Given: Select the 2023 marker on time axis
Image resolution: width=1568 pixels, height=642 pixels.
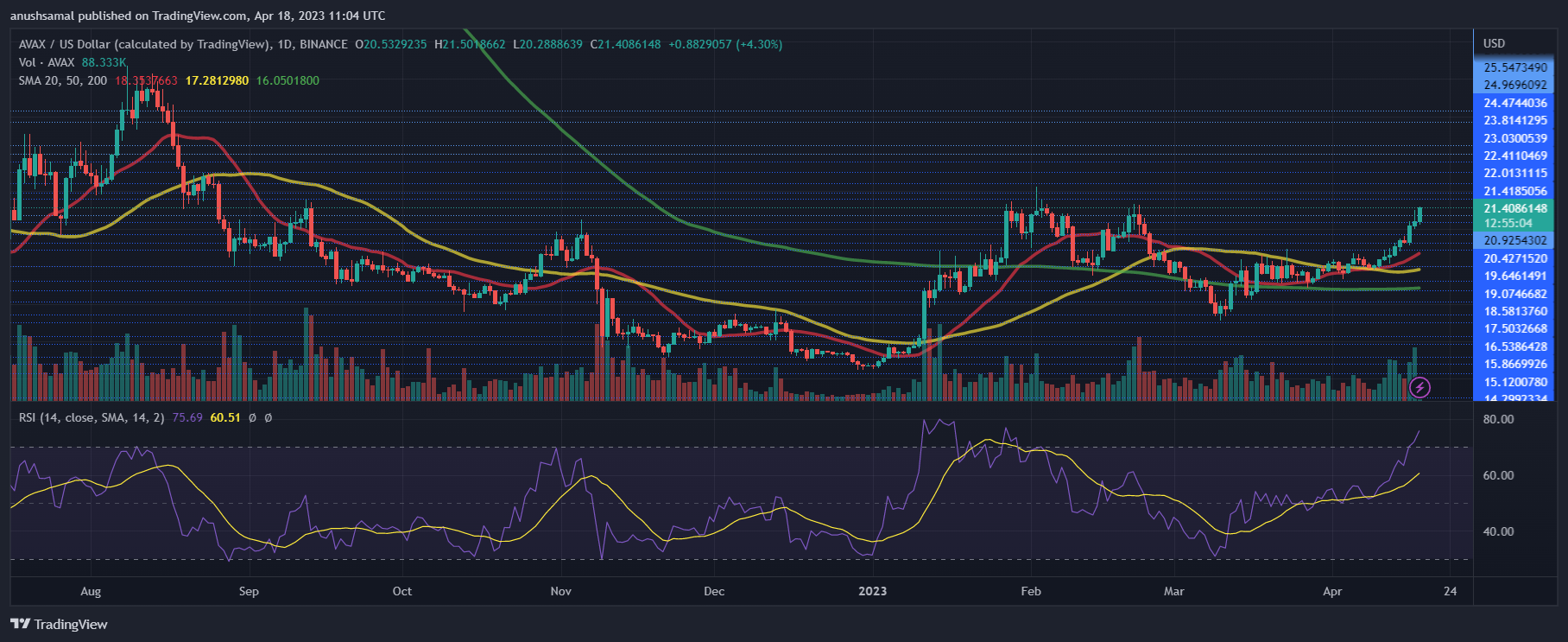Looking at the screenshot, I should click(872, 591).
